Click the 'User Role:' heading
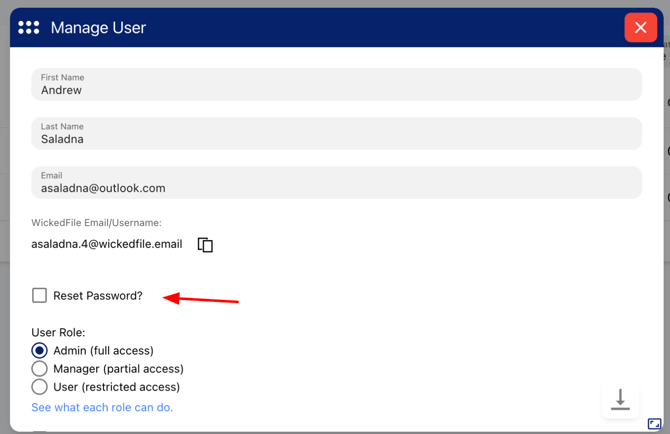 (x=58, y=332)
